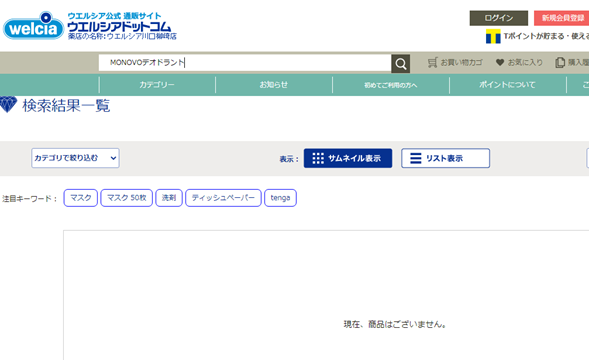Focus the search field containing MONOVOデオドラント

pyautogui.click(x=245, y=63)
